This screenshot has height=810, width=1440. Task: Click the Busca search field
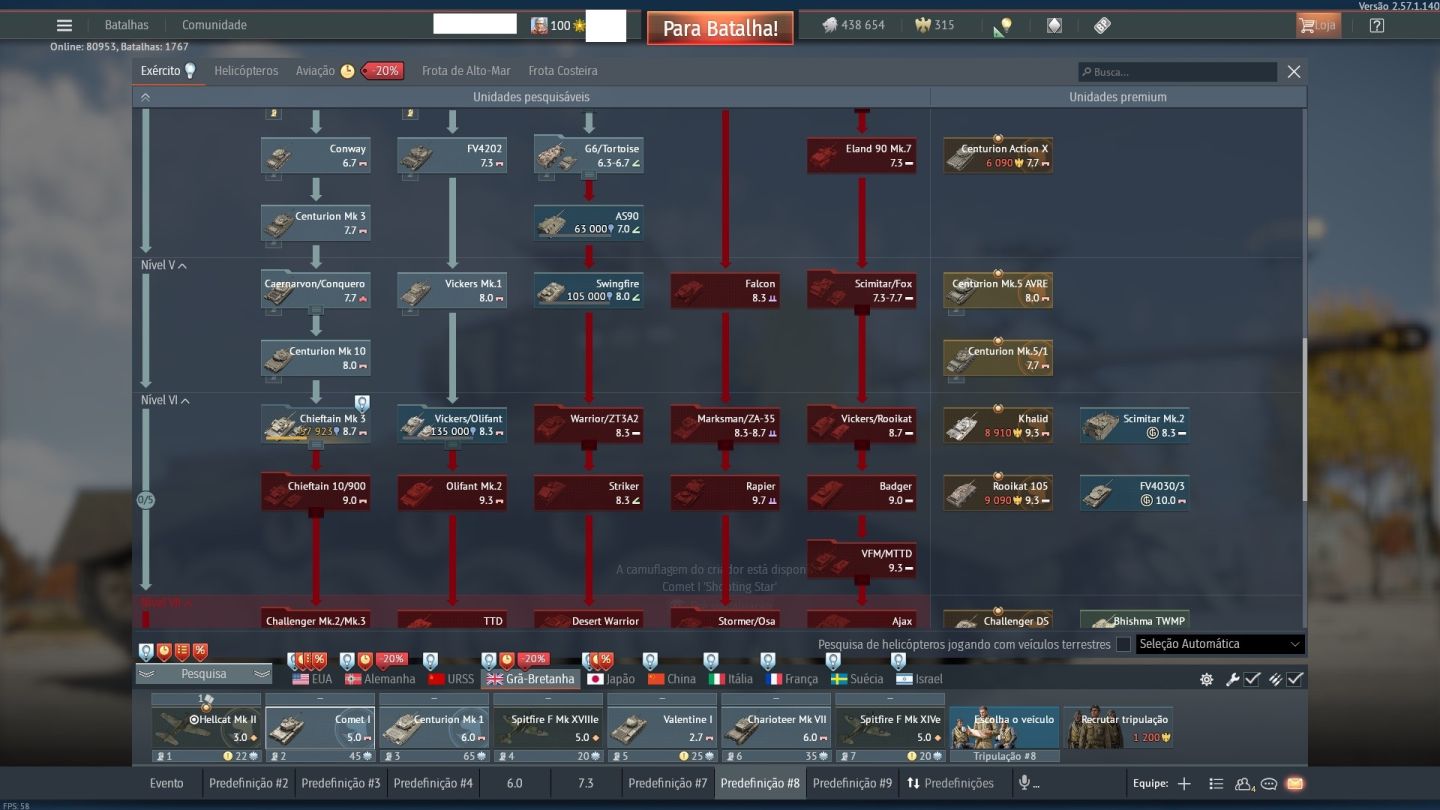pyautogui.click(x=1178, y=72)
